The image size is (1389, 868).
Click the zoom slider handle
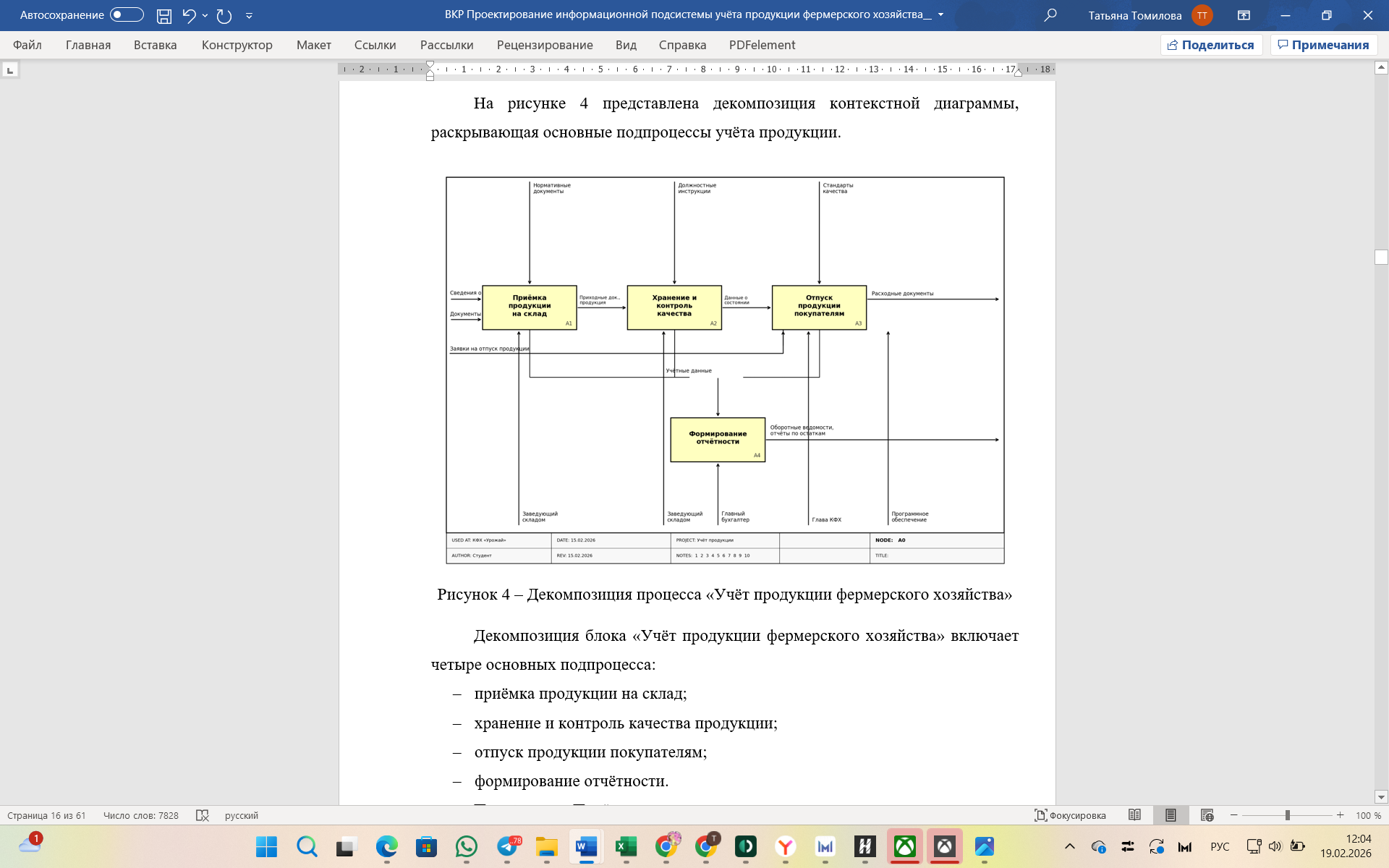(1288, 815)
